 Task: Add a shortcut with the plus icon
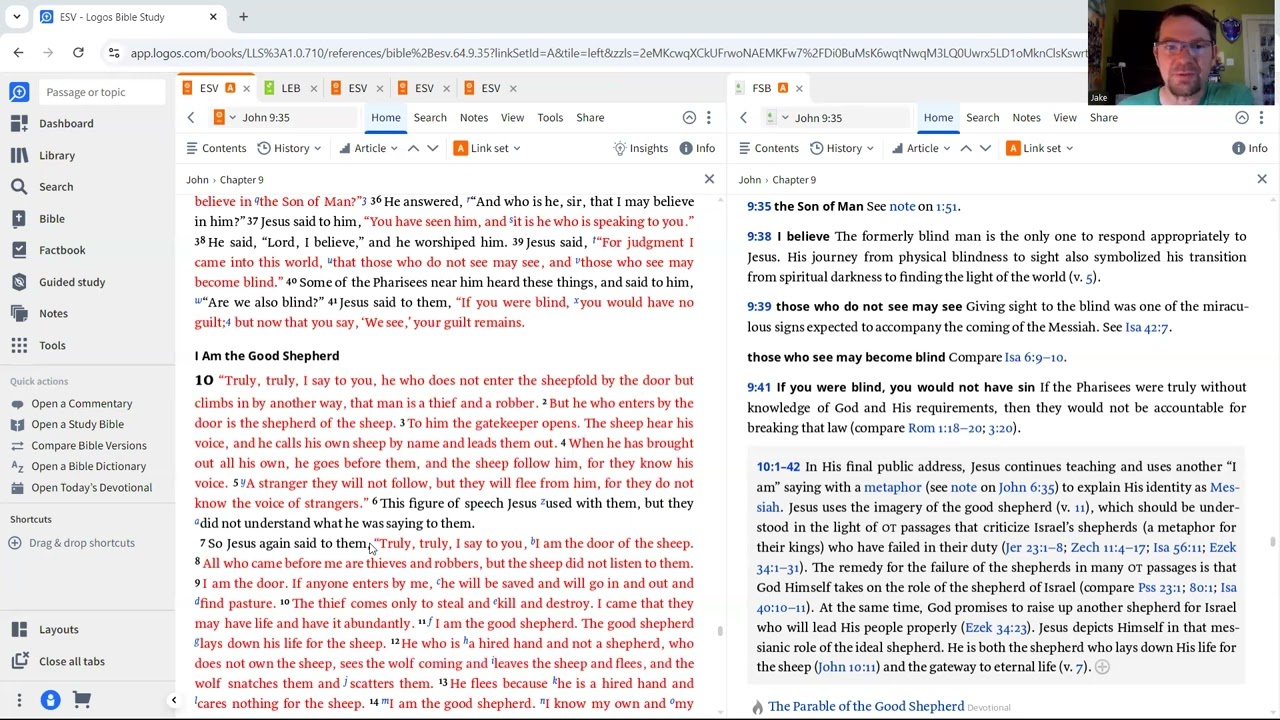(15, 543)
